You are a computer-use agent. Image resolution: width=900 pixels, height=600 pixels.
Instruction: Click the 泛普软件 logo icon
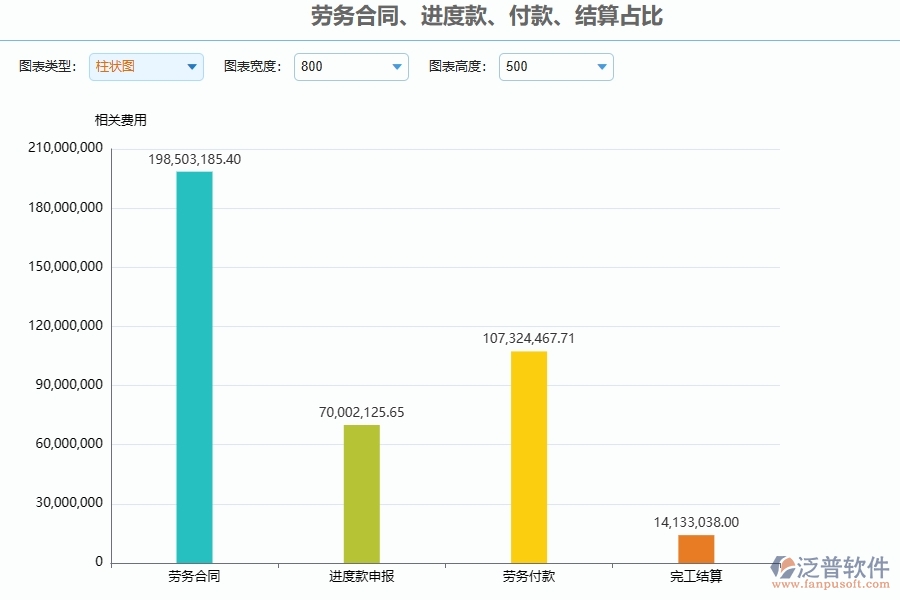click(x=783, y=566)
